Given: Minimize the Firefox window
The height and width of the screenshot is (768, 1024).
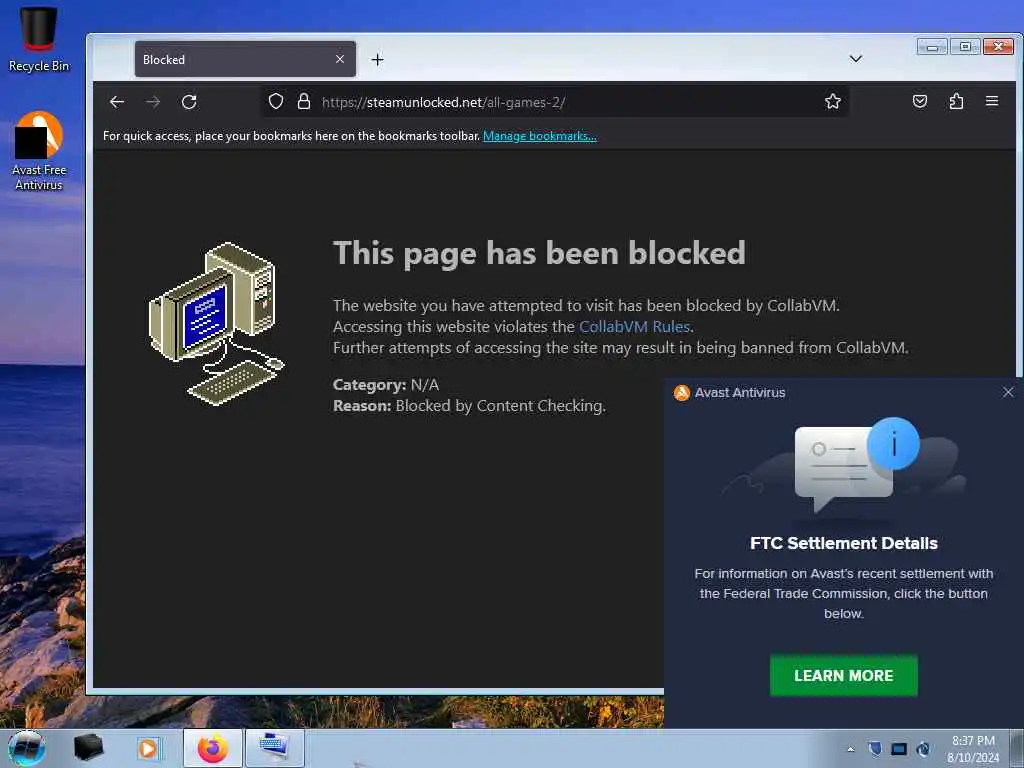Looking at the screenshot, I should [932, 46].
